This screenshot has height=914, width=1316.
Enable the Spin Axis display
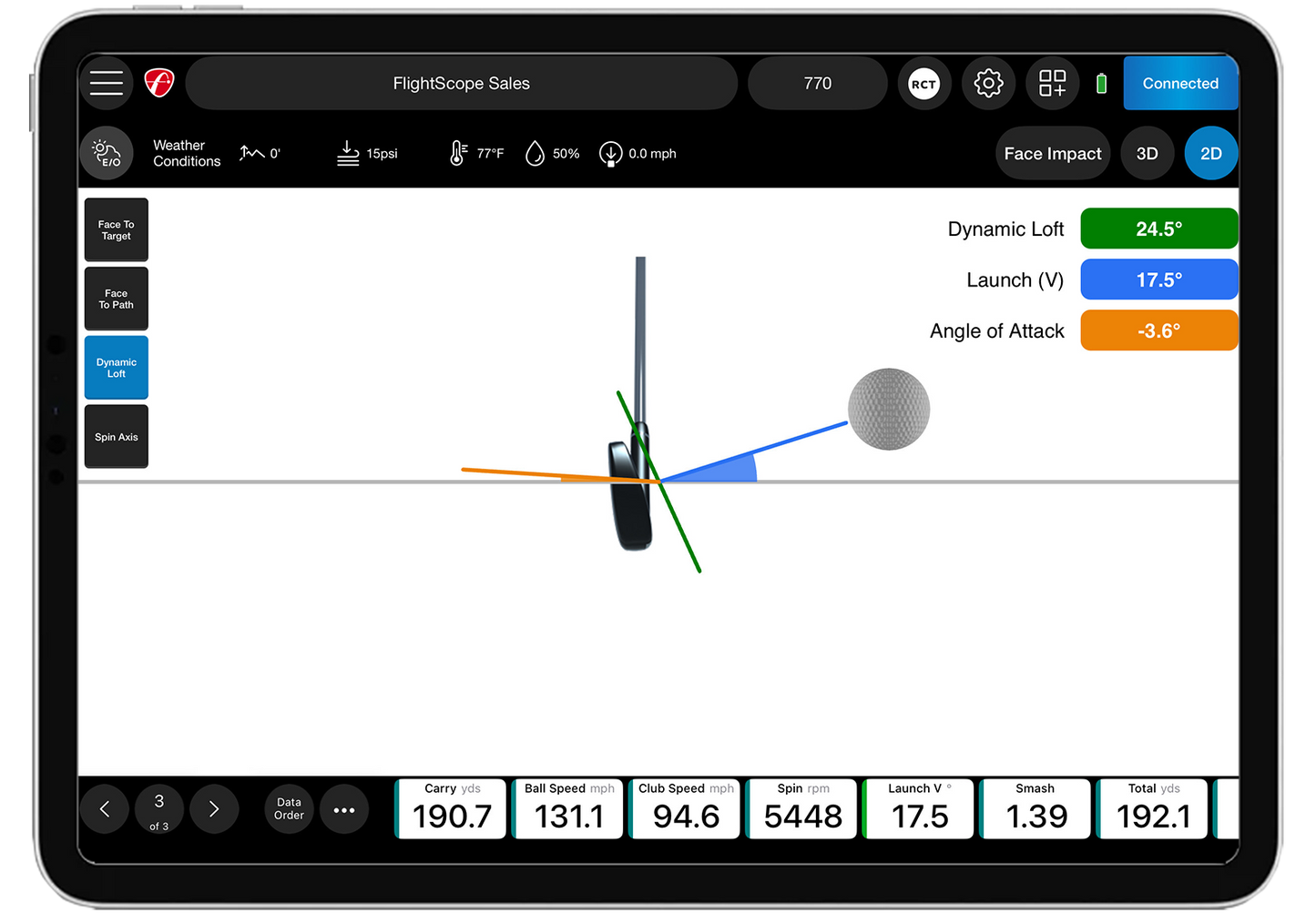(x=116, y=436)
